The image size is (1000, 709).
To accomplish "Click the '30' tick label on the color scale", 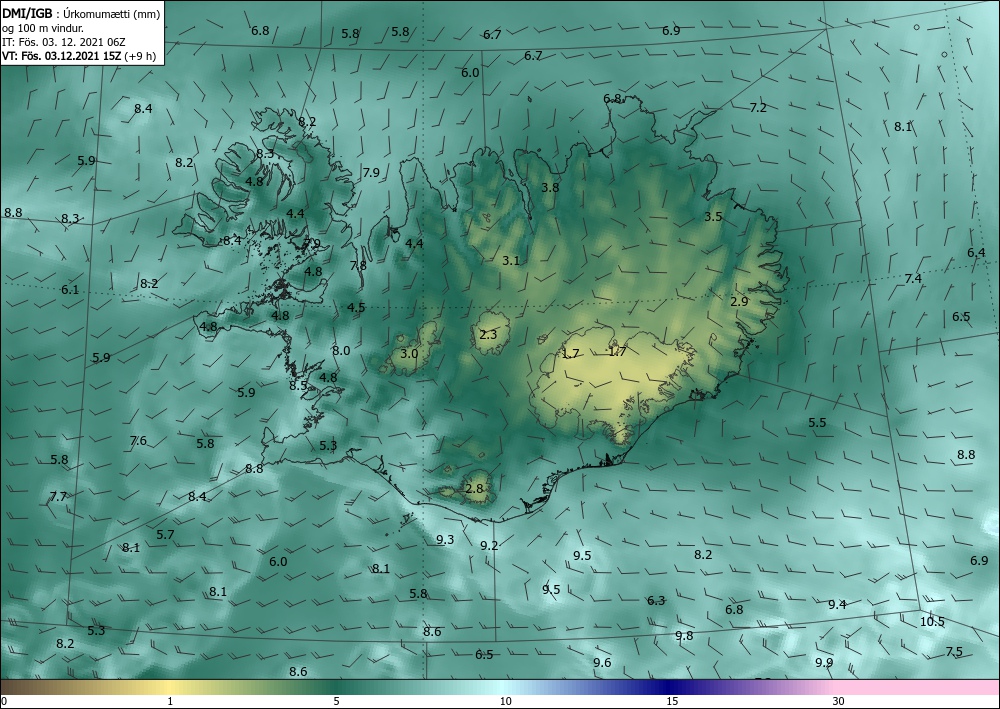I will (x=839, y=701).
